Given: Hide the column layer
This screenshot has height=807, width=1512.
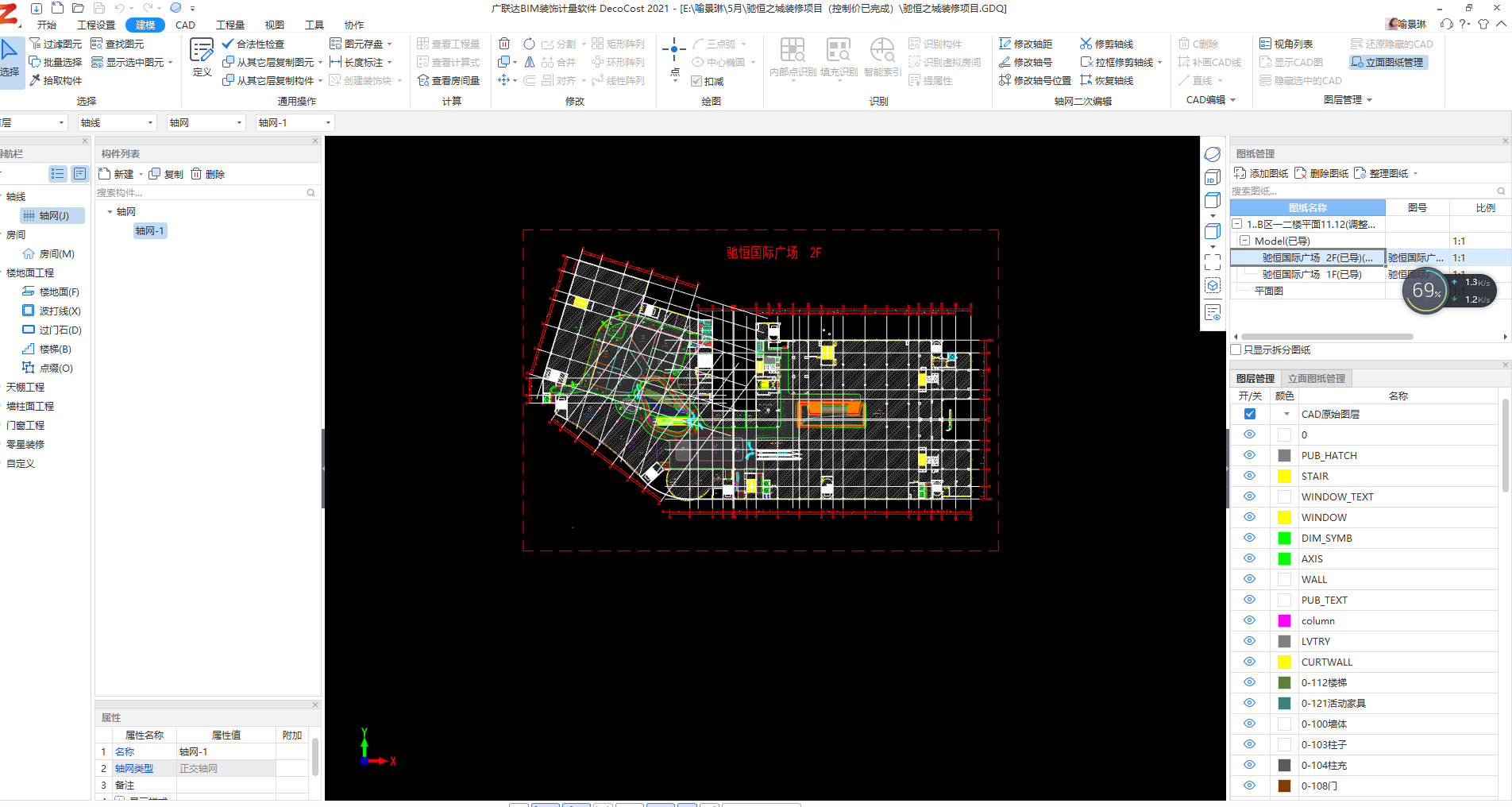Looking at the screenshot, I should point(1249,620).
